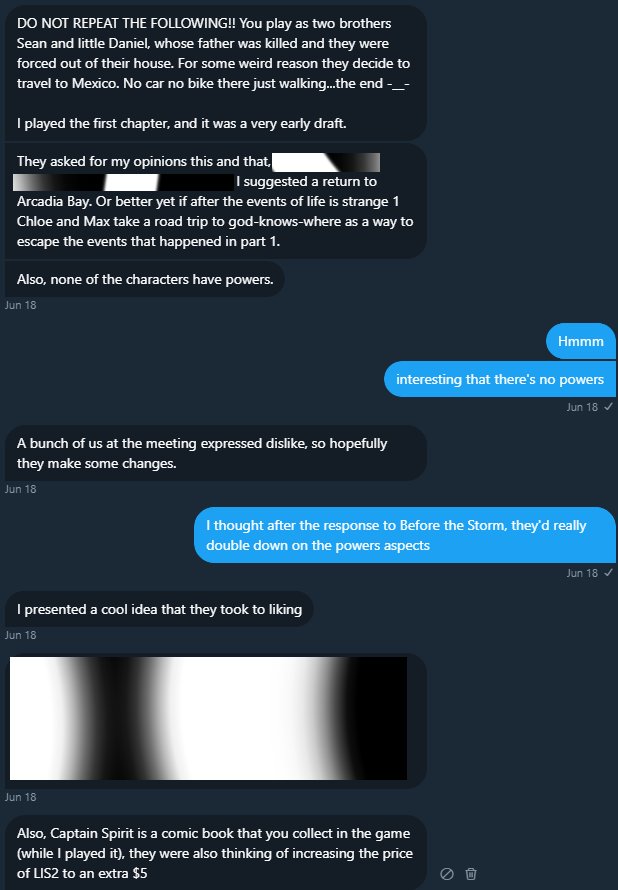The image size is (618, 890).
Task: Click the read checkmark under the Before the Storm message
Action: pos(608,573)
